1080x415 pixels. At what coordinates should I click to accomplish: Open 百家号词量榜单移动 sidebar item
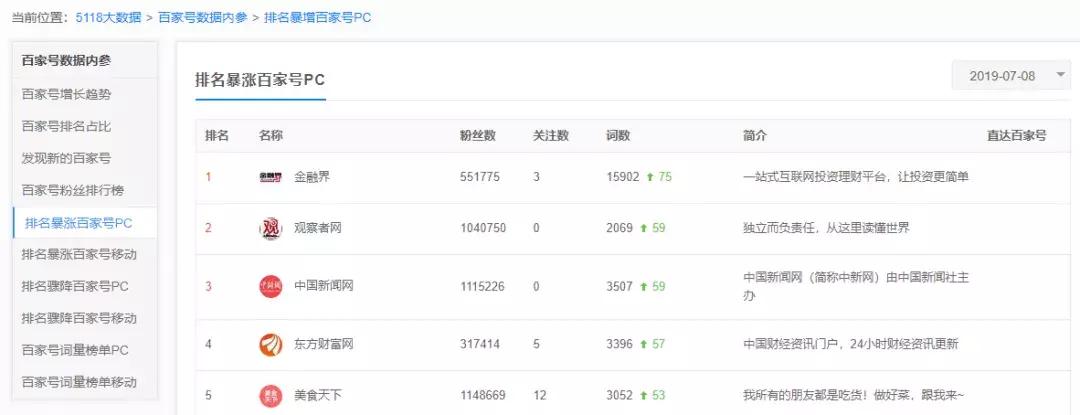click(x=79, y=382)
